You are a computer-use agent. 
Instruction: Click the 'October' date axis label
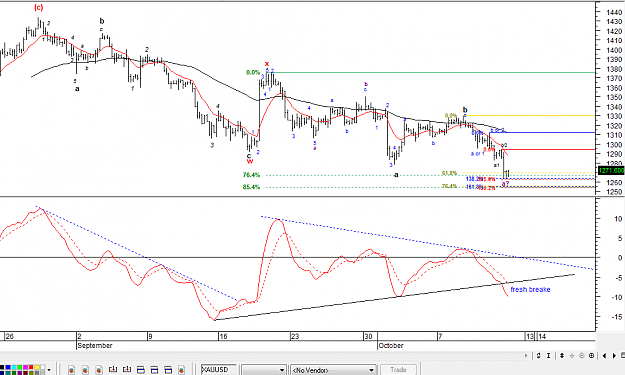391,346
